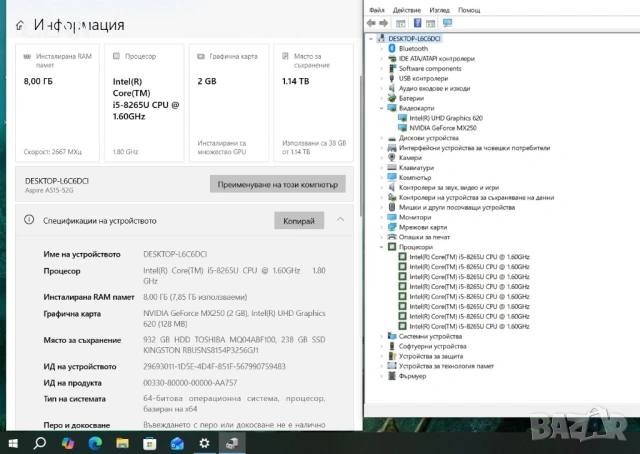Open Windows Start menu on taskbar
Image resolution: width=640 pixels, height=454 pixels.
[x=13, y=443]
